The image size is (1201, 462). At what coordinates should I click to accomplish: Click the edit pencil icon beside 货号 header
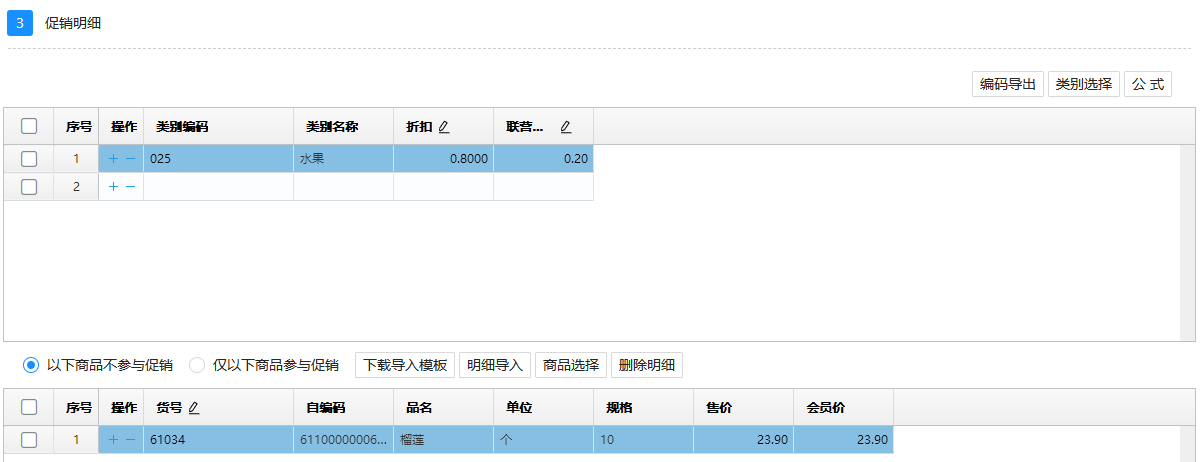(194, 407)
